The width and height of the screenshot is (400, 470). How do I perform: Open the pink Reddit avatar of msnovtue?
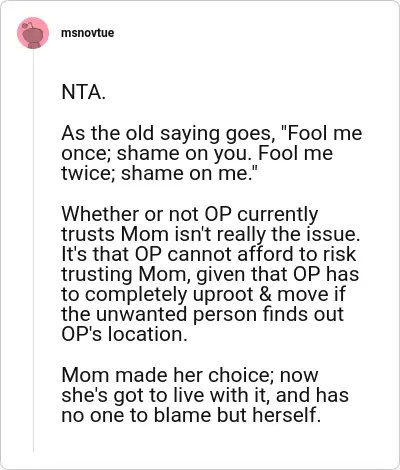click(33, 33)
